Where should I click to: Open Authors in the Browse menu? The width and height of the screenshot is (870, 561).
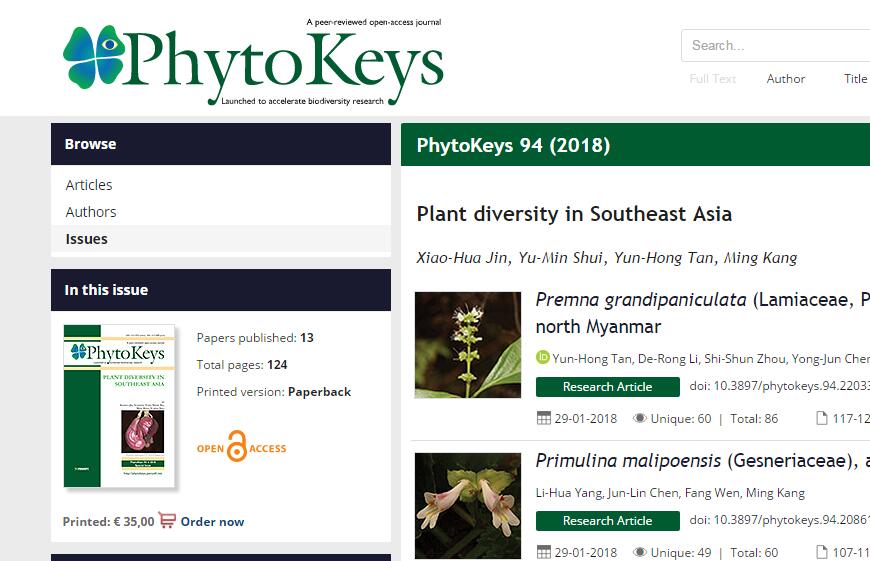[x=91, y=212]
